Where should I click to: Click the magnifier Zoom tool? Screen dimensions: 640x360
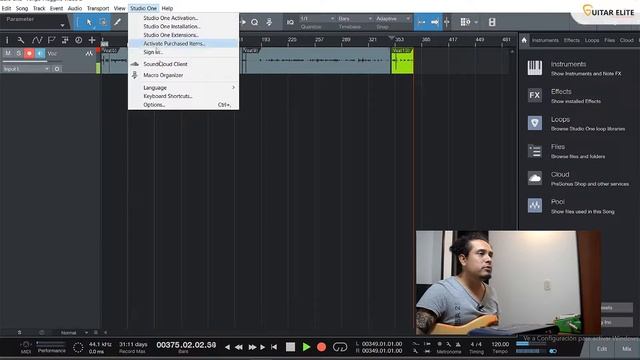point(255,22)
